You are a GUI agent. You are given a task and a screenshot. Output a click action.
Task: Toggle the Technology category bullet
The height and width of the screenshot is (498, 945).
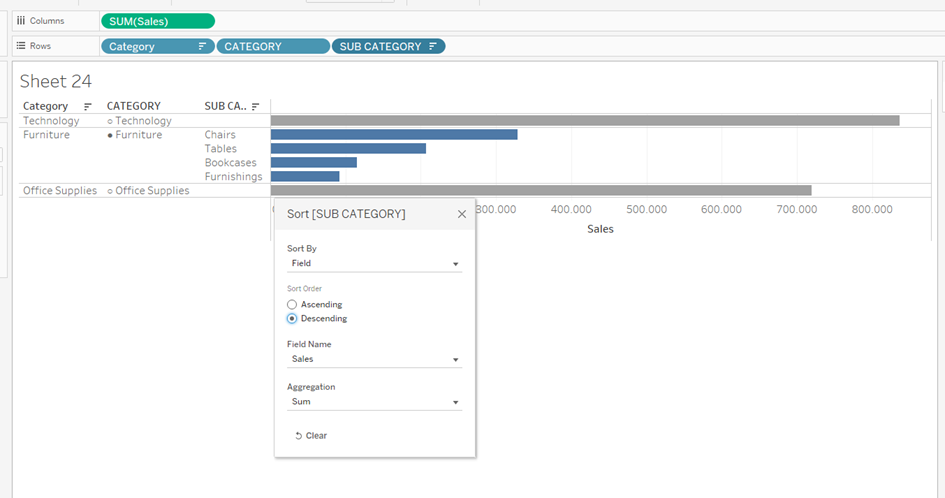(x=110, y=121)
